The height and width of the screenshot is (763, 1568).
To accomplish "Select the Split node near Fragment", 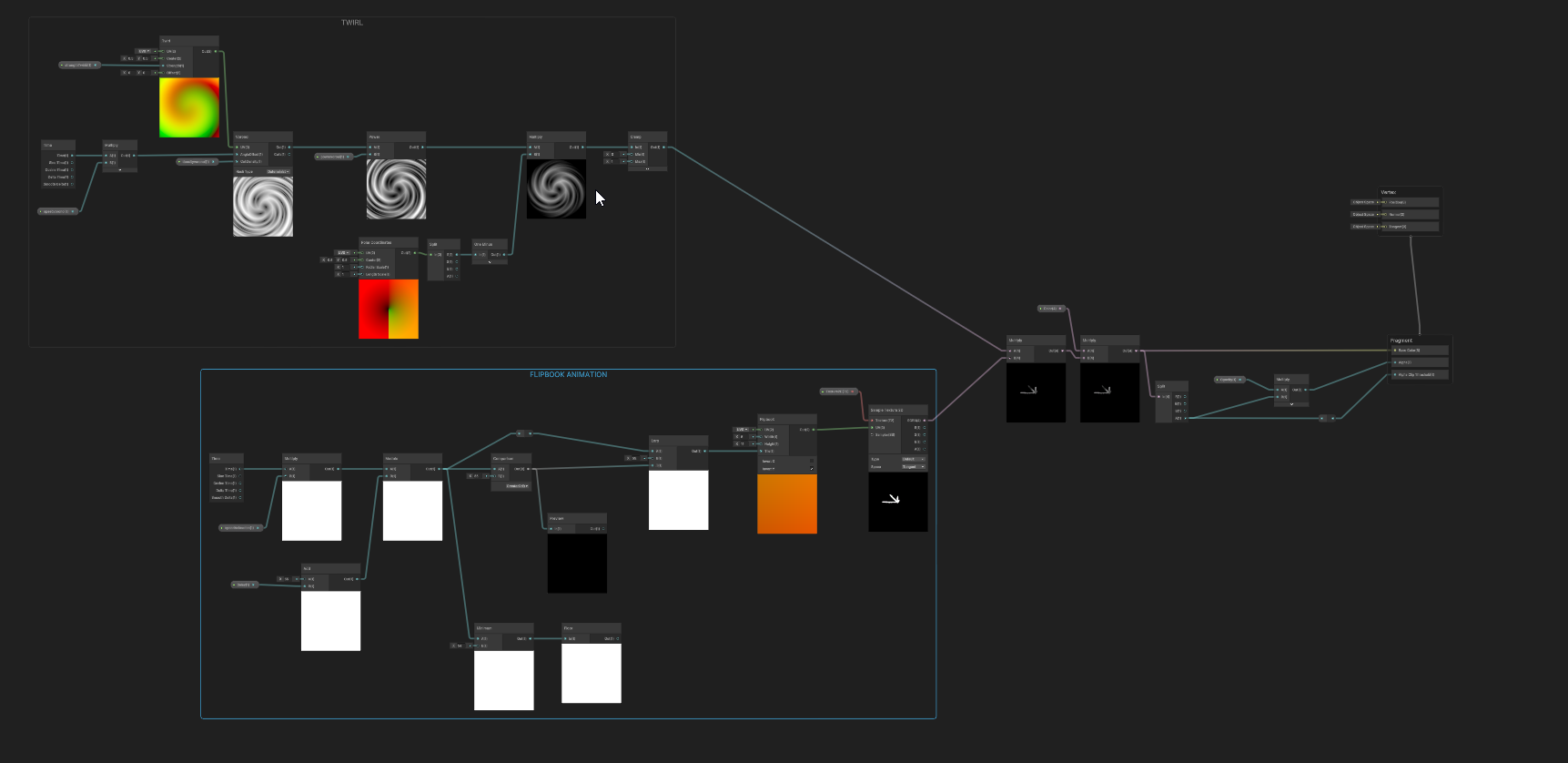I will (1172, 402).
